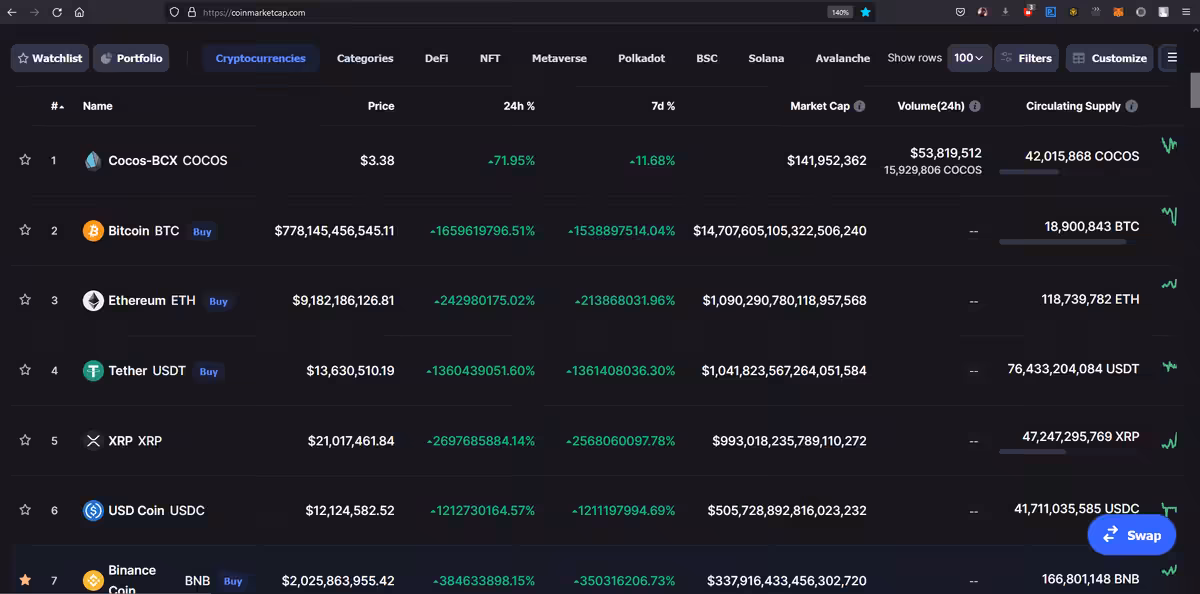Screen dimensions: 1200x594
Task: Open the Show rows 100 dropdown
Action: (969, 58)
